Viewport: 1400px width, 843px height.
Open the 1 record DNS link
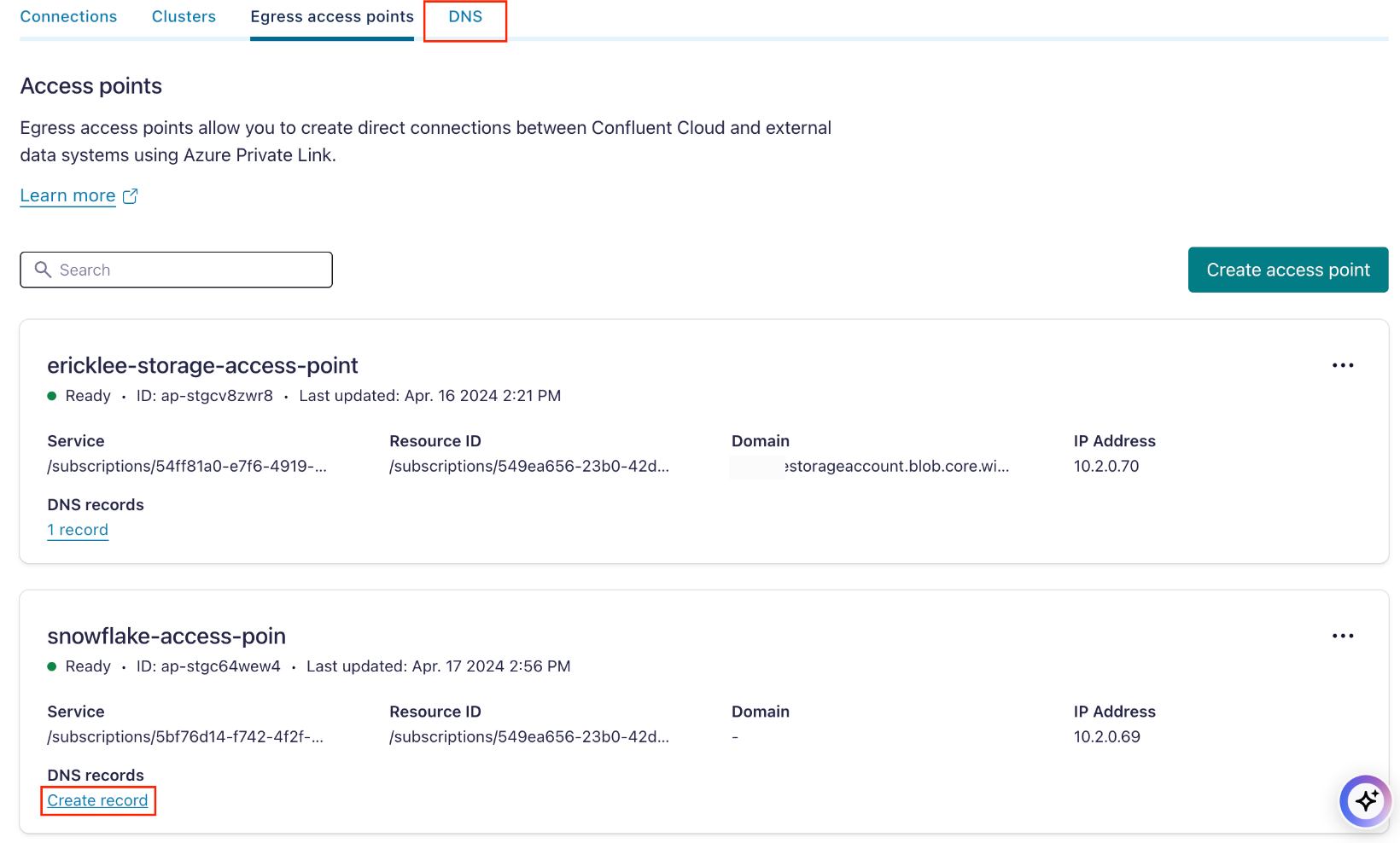(78, 530)
